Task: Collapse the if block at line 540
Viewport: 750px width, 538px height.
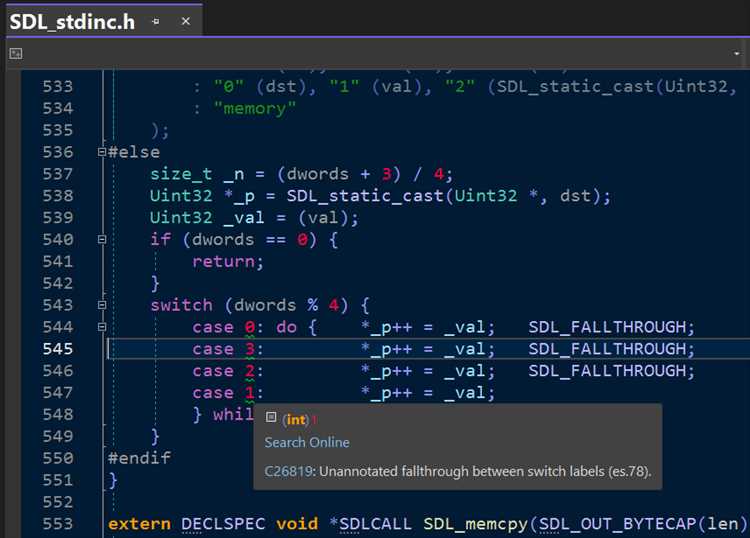Action: click(x=101, y=240)
